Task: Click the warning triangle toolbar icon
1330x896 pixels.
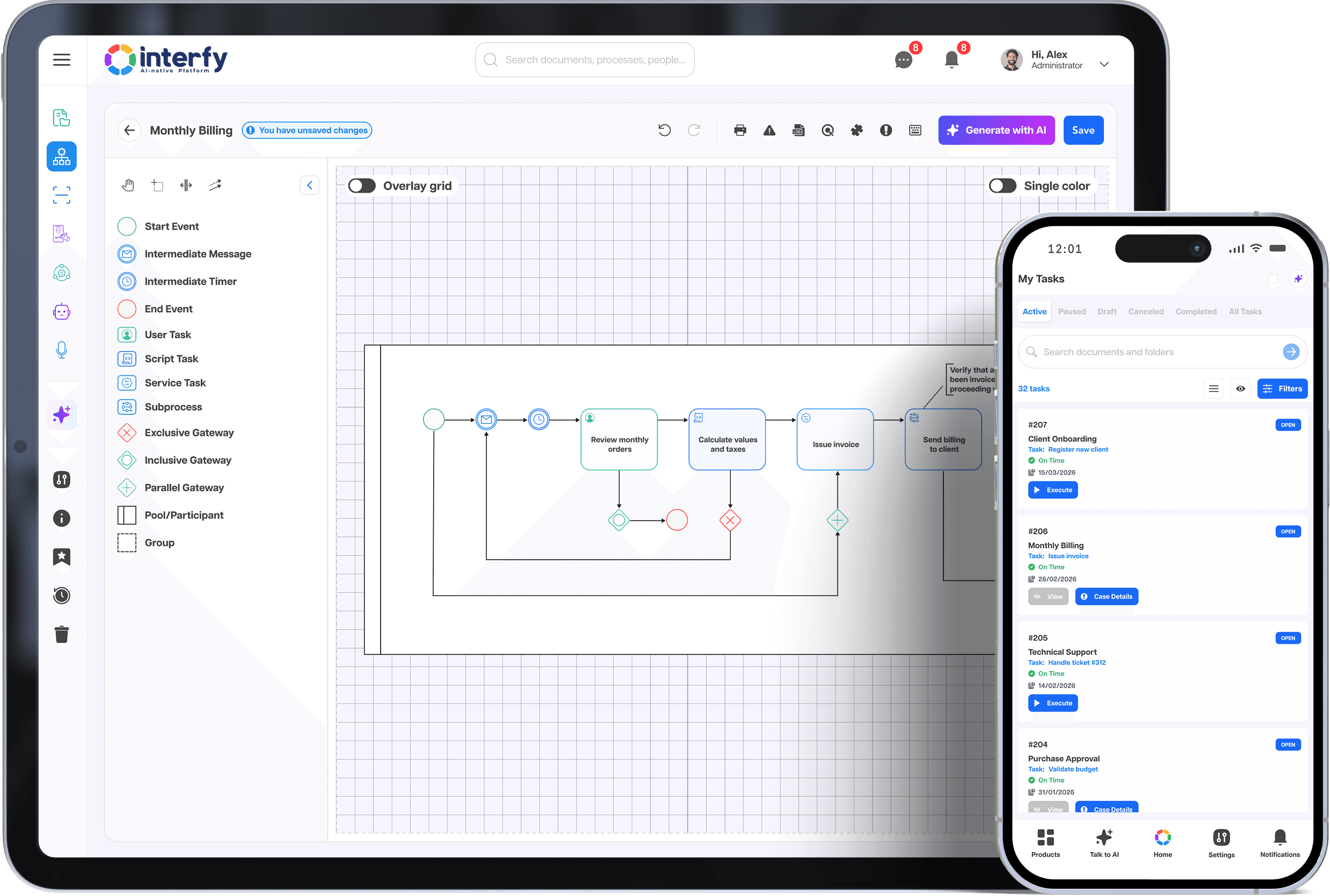Action: (769, 130)
